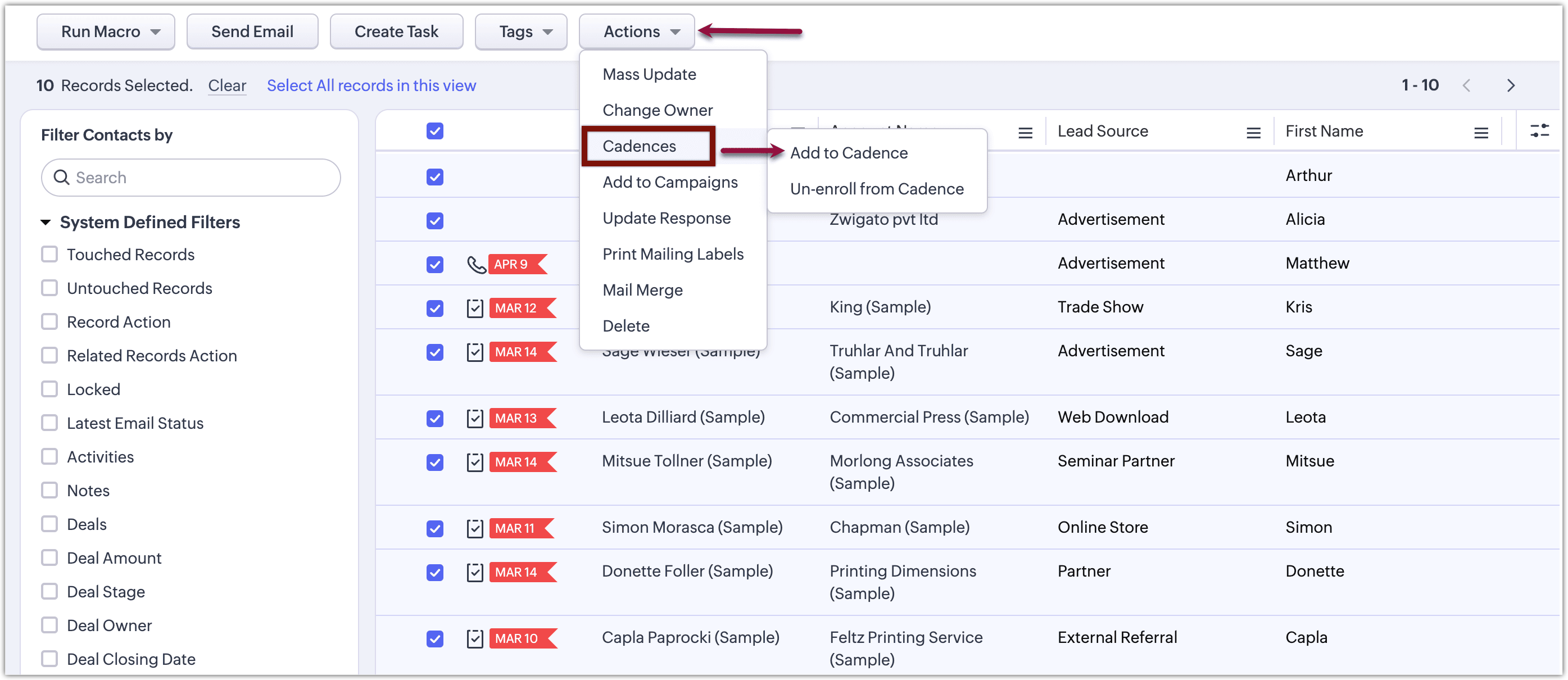Go to the next page of records
The image size is (1568, 680).
(1510, 85)
